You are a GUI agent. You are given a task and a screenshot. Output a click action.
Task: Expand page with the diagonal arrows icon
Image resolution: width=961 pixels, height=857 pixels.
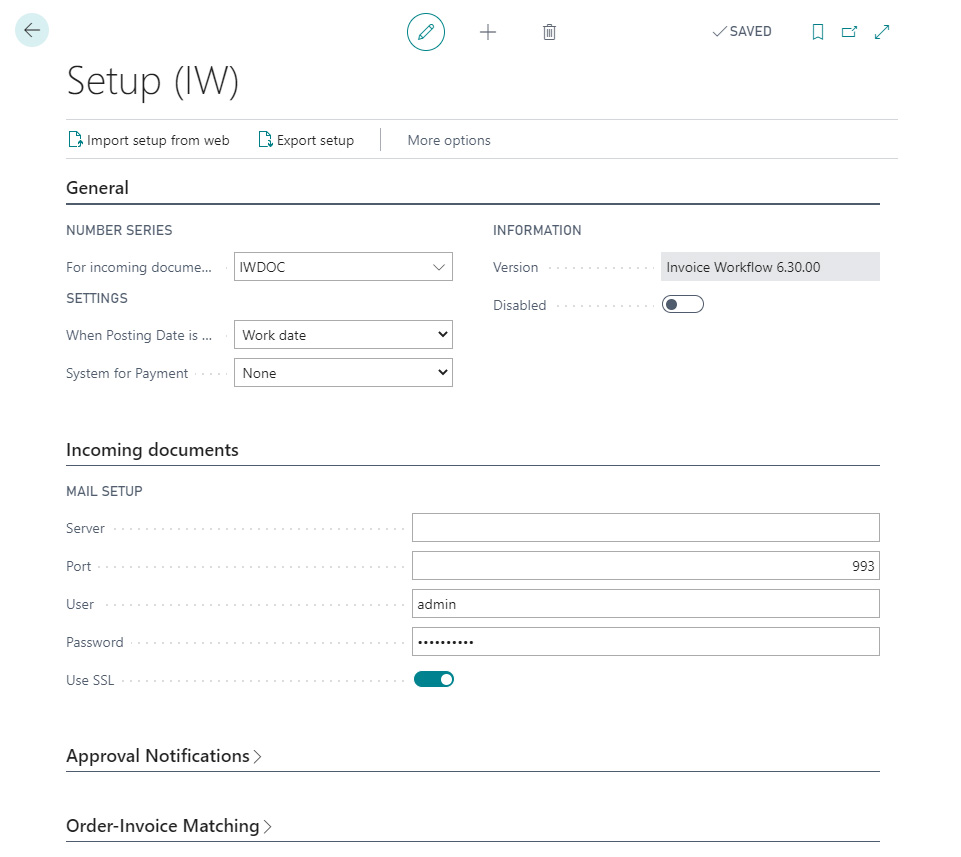pyautogui.click(x=882, y=32)
